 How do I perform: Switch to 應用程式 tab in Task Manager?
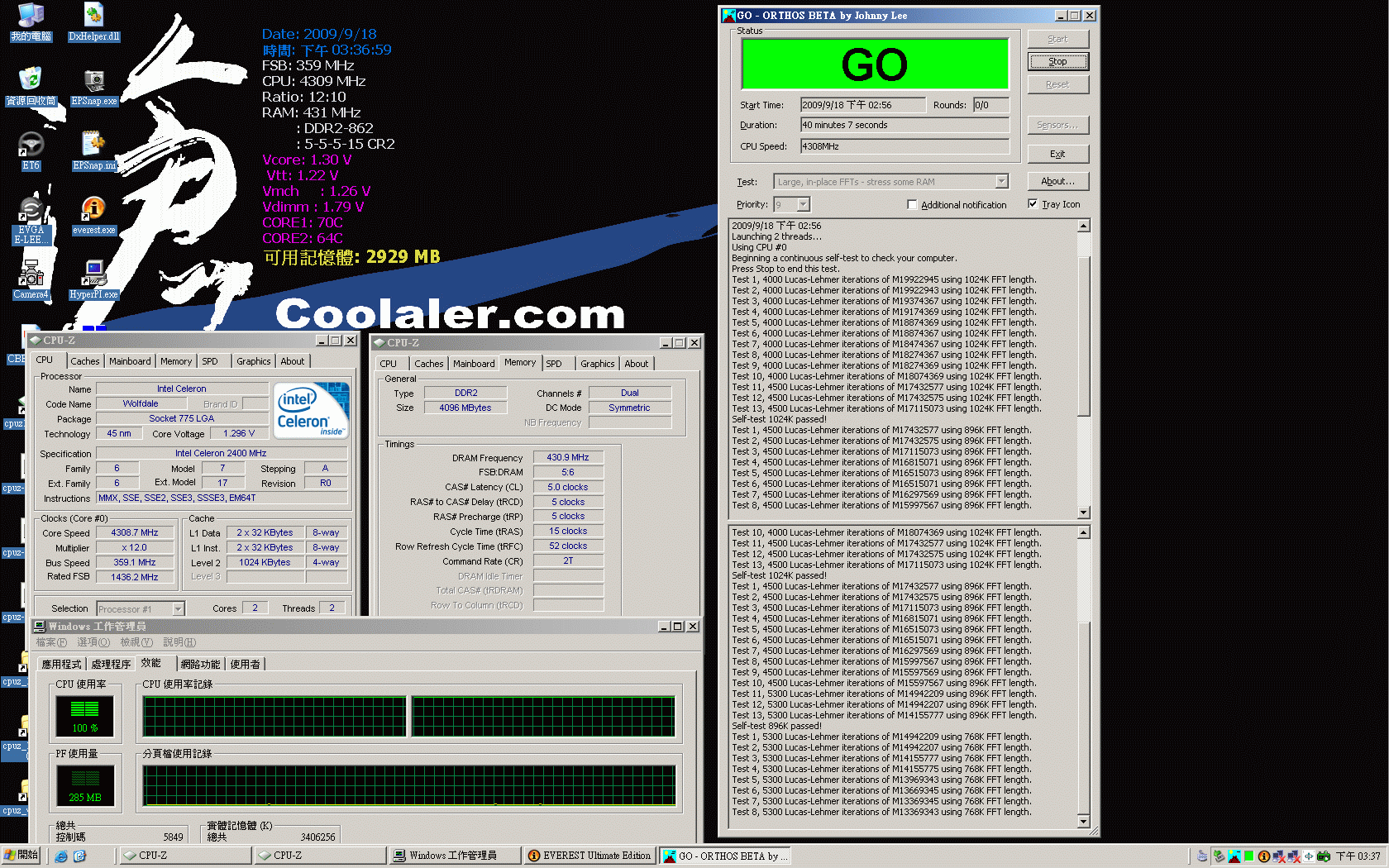point(61,664)
